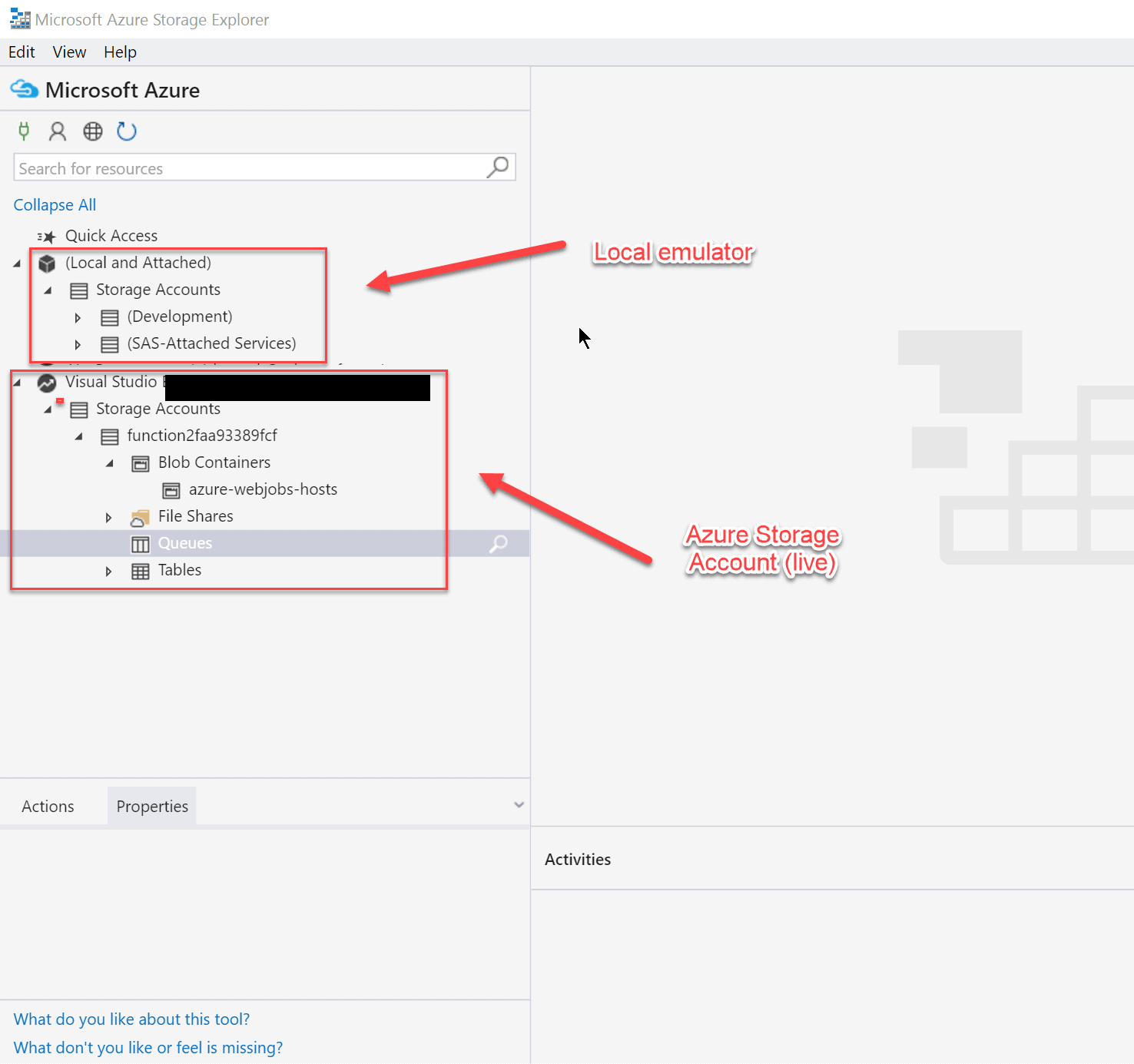Collapse Storage Accounts under Local and Attached
Screen dimensions: 1134x1064
[48, 290]
